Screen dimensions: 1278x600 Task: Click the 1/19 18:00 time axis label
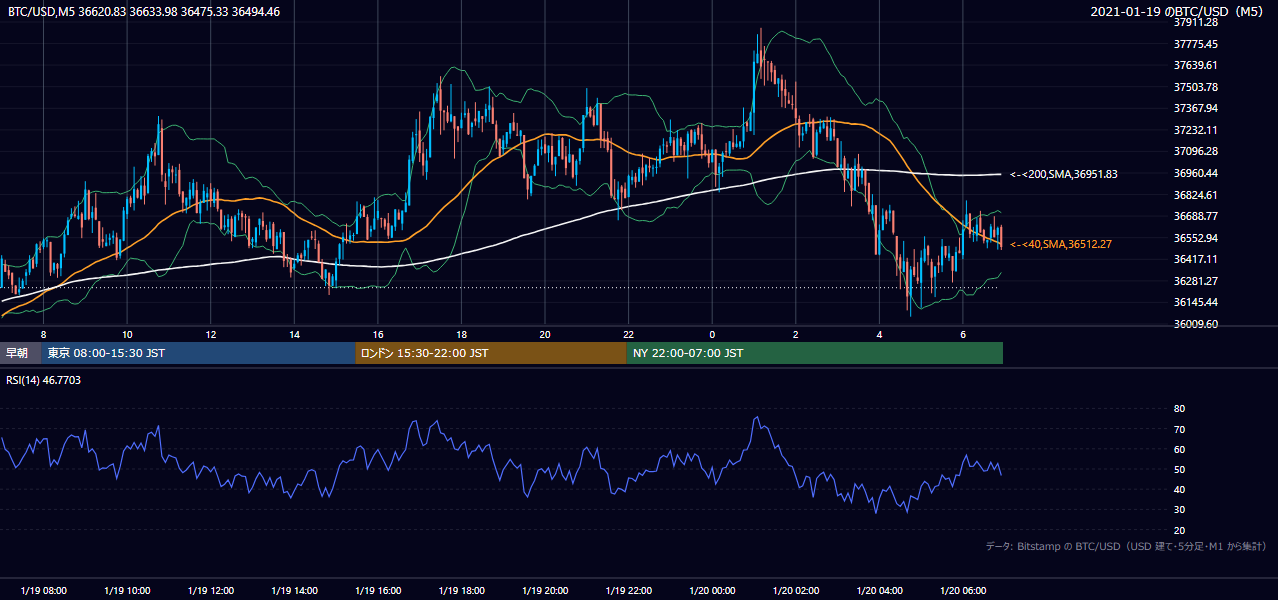461,591
